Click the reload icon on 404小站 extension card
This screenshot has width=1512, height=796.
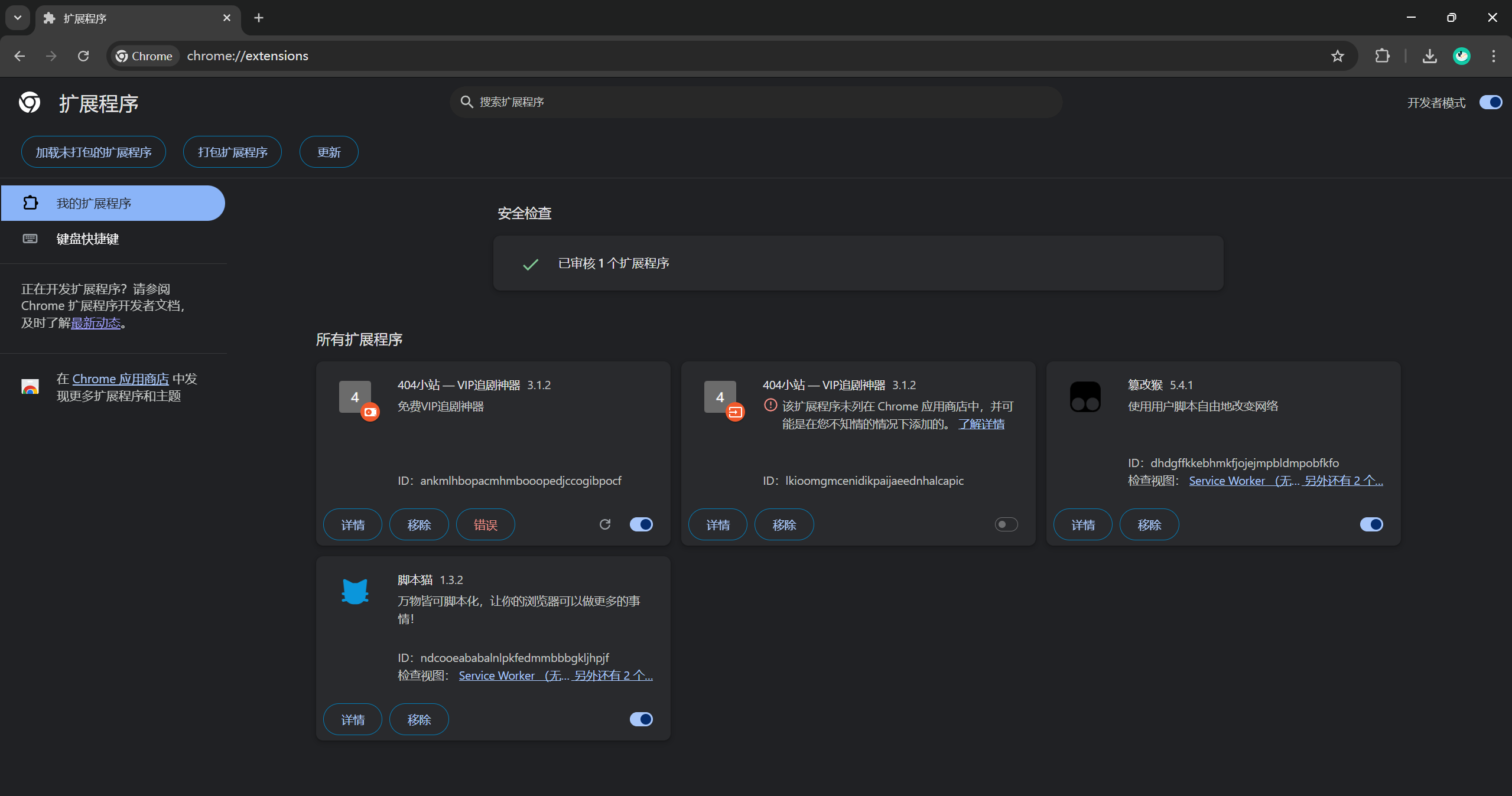coord(604,524)
